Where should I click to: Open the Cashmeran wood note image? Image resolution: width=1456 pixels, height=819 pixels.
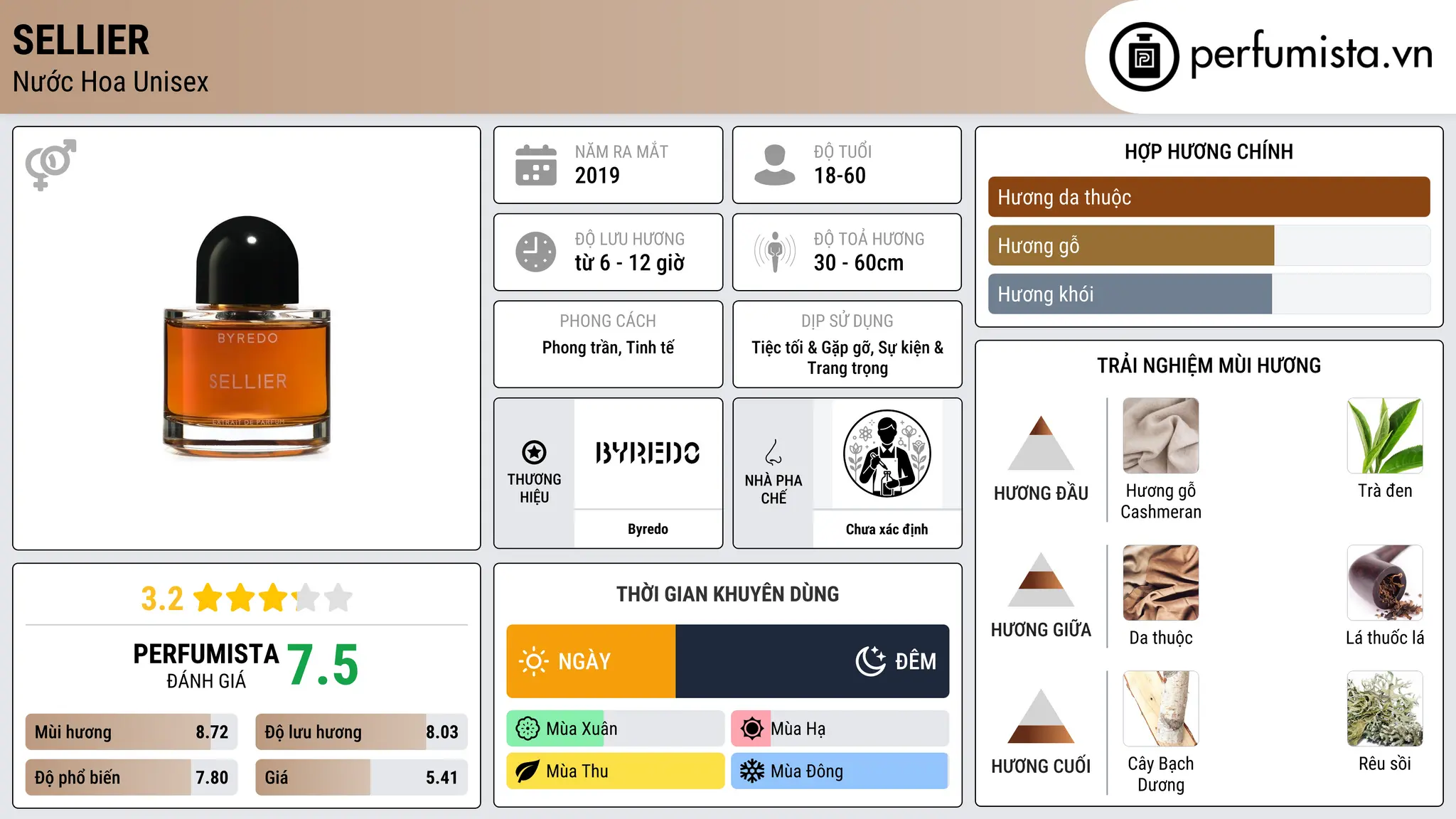tap(1161, 436)
